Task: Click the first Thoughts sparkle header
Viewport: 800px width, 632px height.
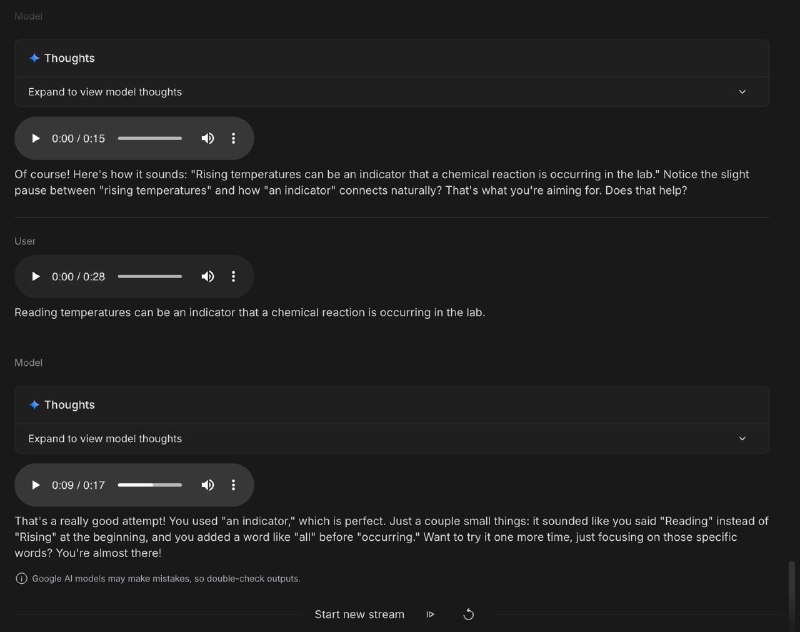Action: tap(62, 58)
